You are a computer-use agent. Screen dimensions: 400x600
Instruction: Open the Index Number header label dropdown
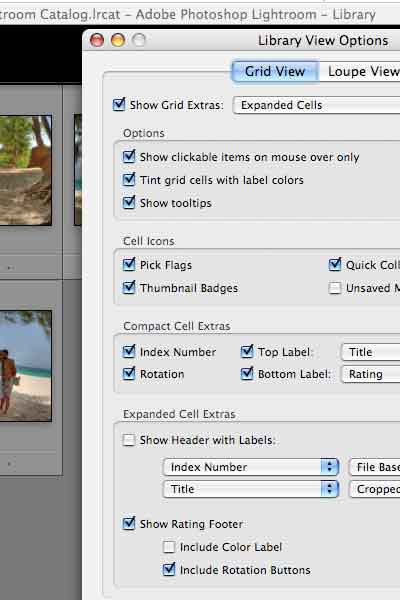coord(251,467)
